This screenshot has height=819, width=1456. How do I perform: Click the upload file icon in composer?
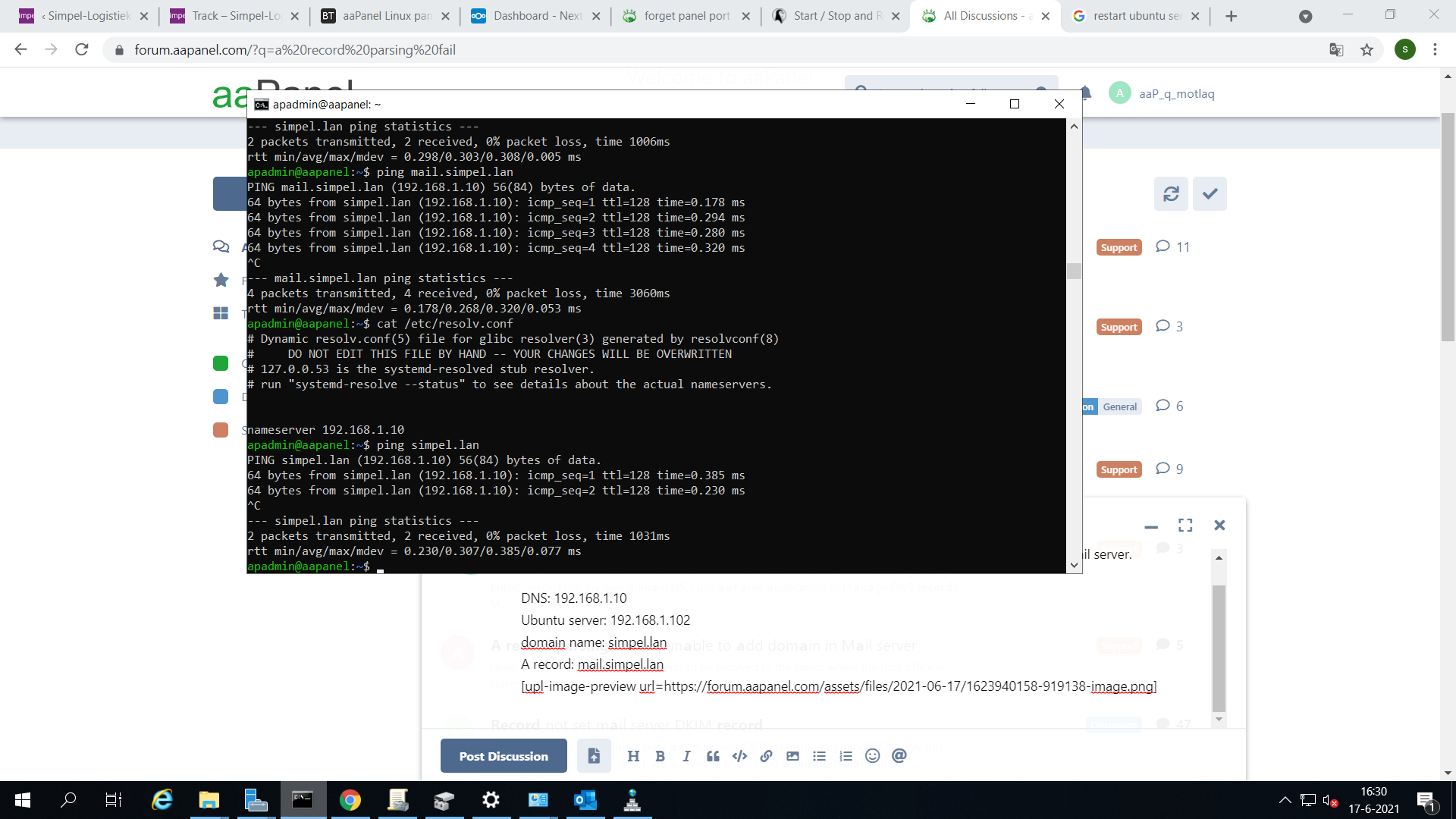pyautogui.click(x=594, y=756)
